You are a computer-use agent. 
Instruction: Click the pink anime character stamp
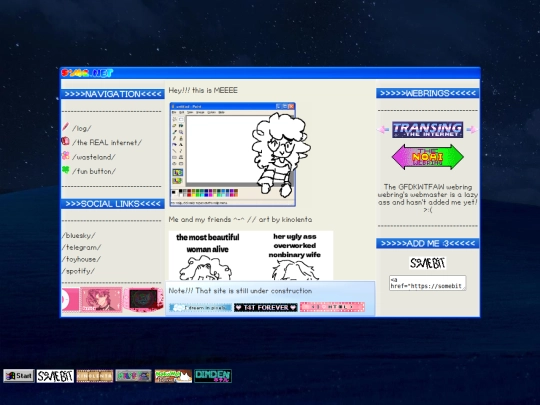click(x=101, y=299)
